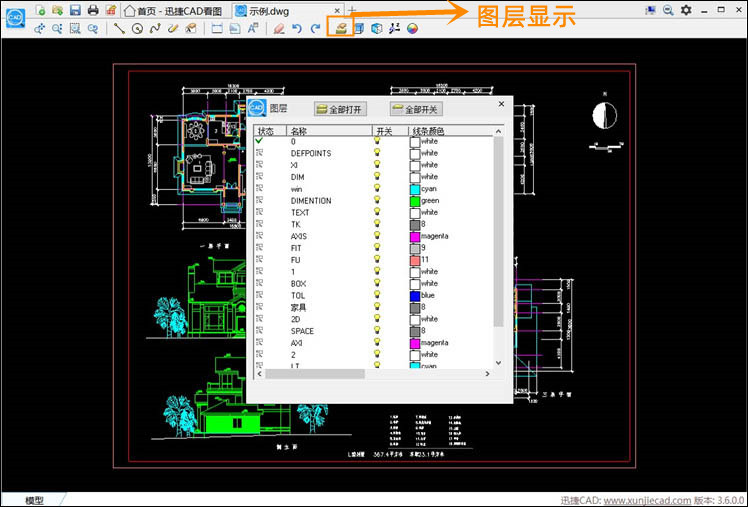
Task: Click the 全部打开 button
Action: coord(340,109)
